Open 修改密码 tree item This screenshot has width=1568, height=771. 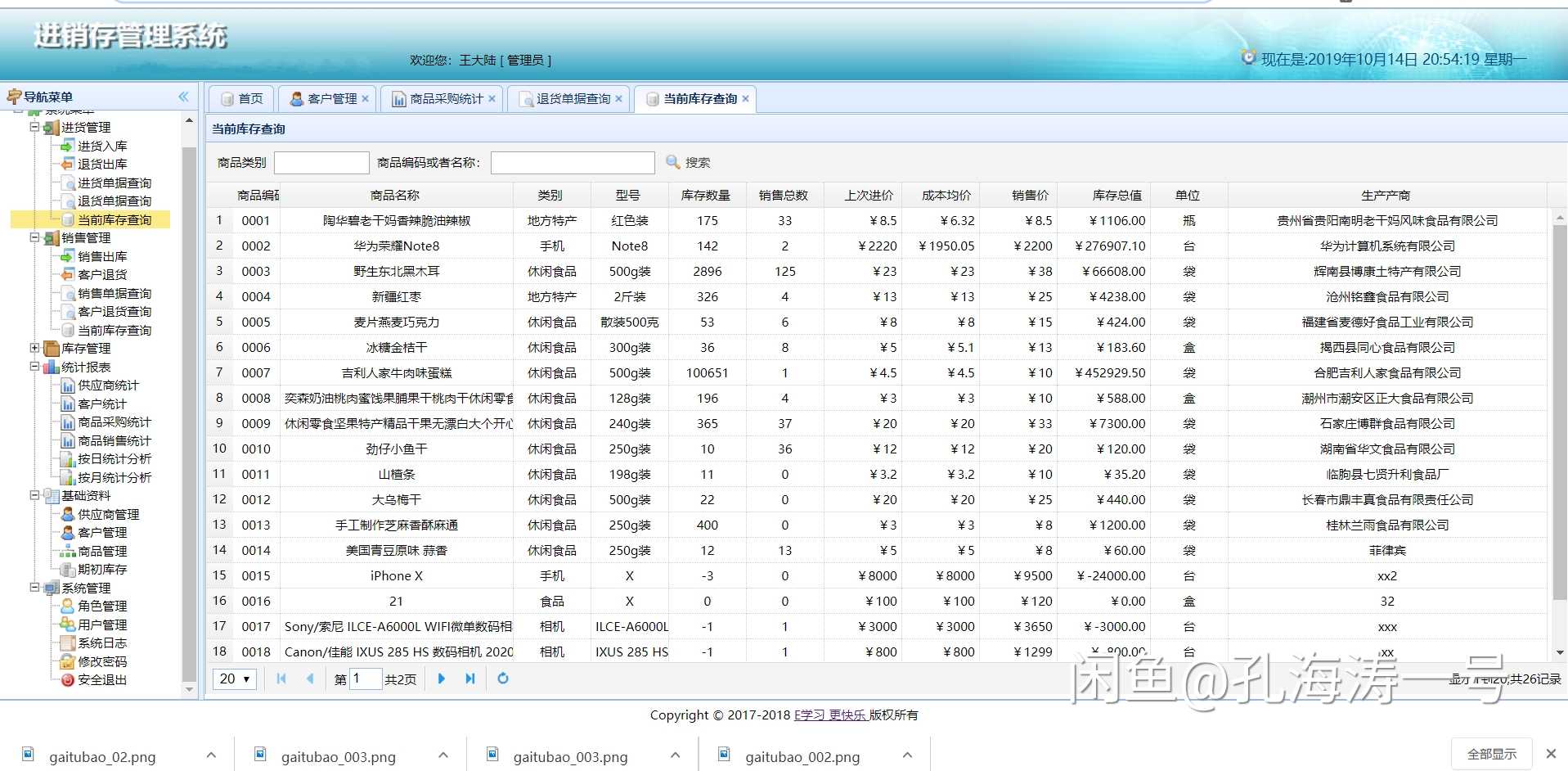(102, 661)
